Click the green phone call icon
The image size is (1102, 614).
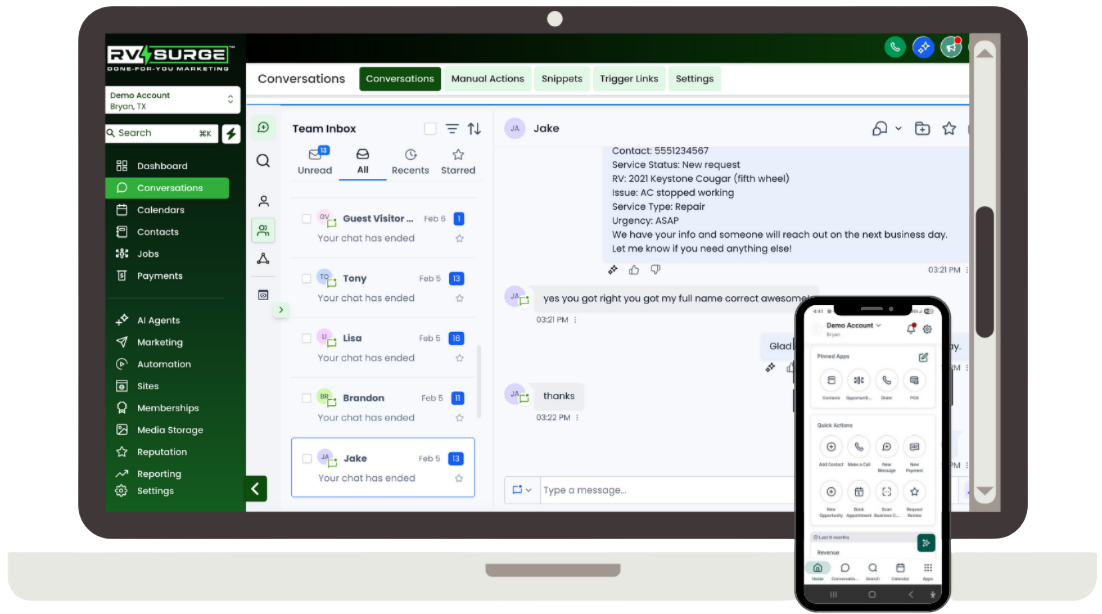[895, 47]
